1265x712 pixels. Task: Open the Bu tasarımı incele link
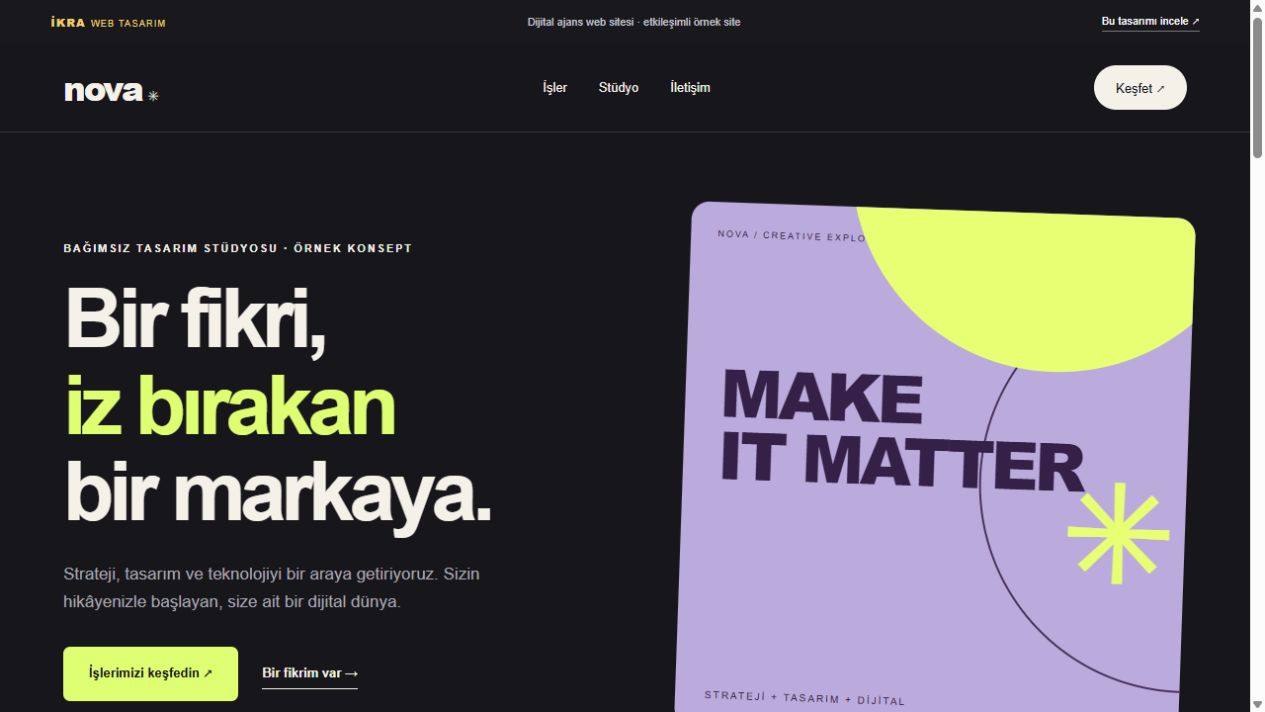tap(1150, 21)
